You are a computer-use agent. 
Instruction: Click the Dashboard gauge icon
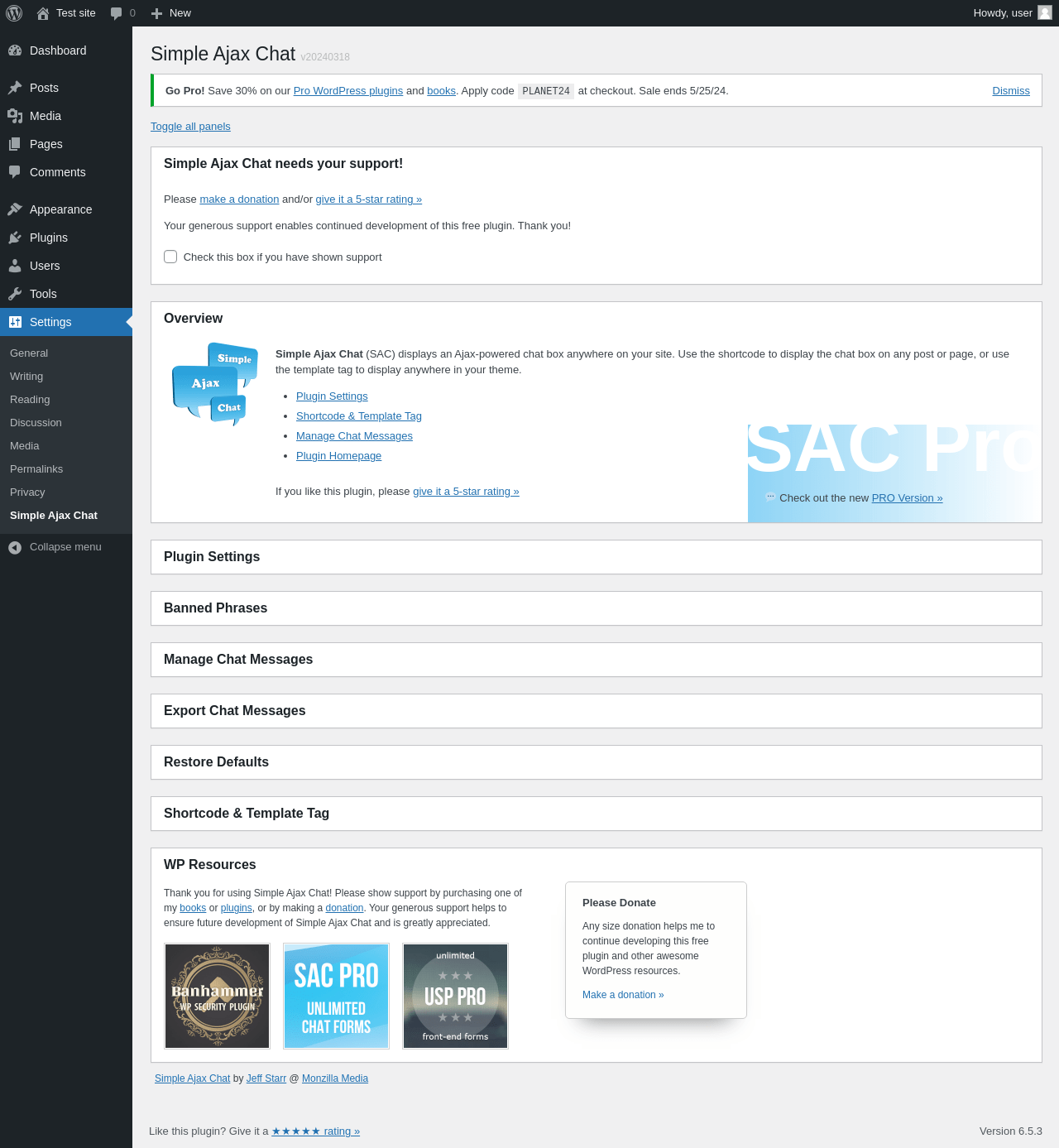[x=15, y=50]
